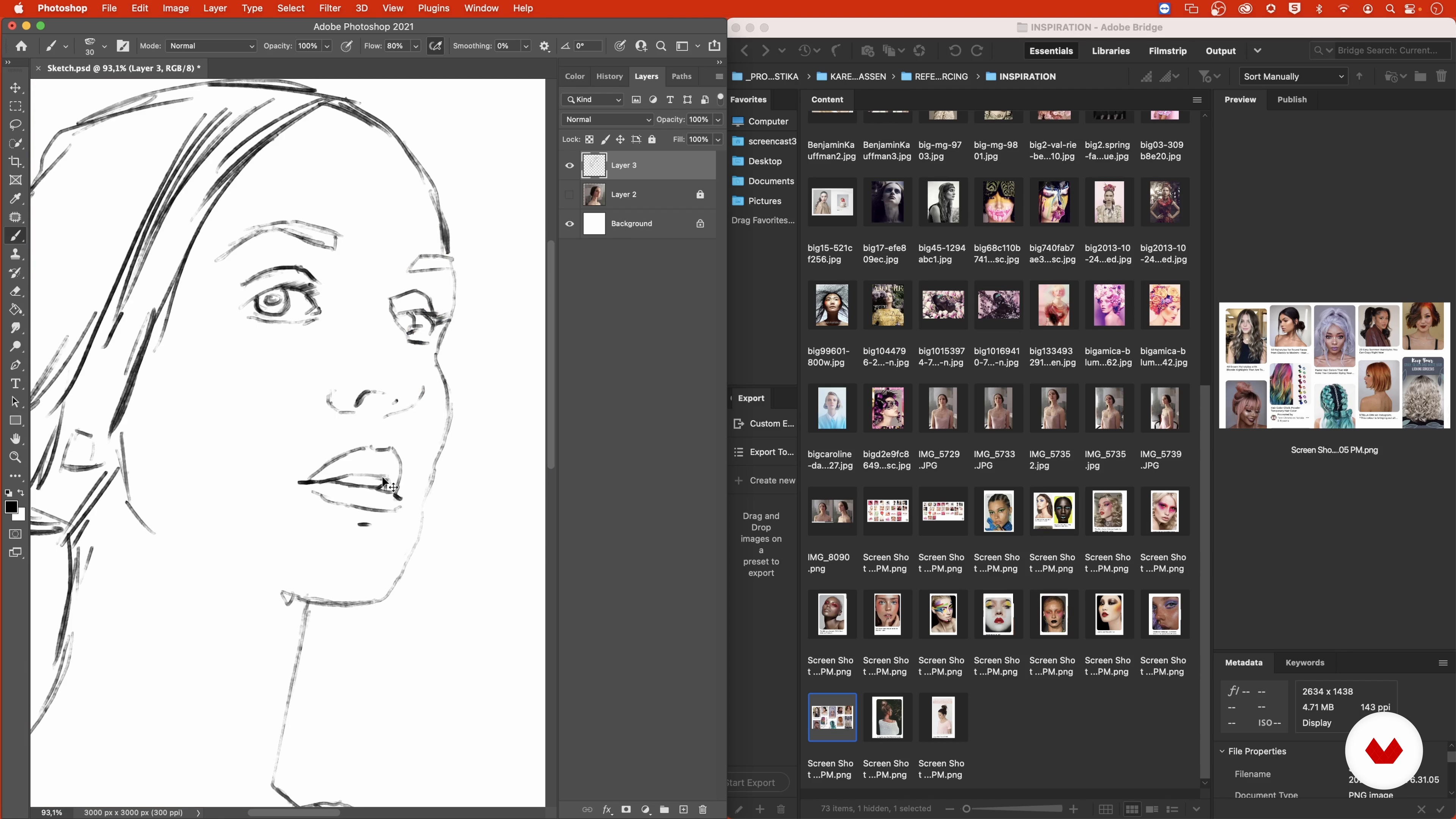Add layer style with fx icon
The image size is (1456, 819).
pyautogui.click(x=607, y=810)
